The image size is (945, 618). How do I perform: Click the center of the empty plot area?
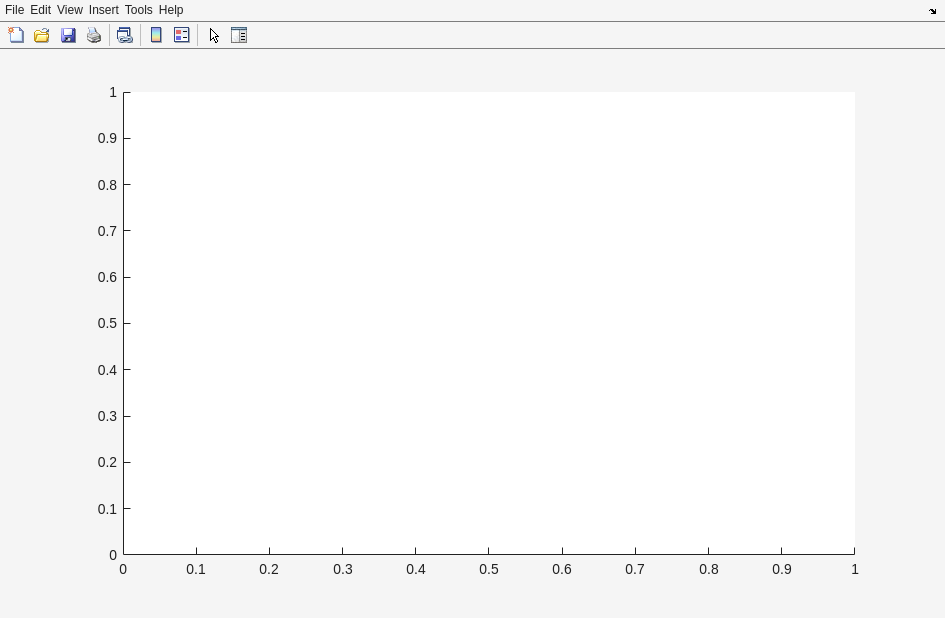click(489, 323)
